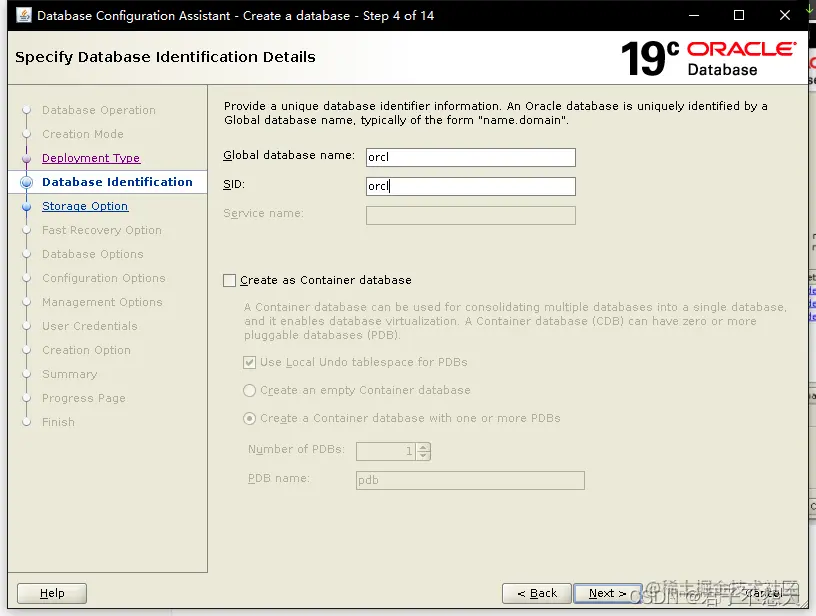Click Database Options step label
The height and width of the screenshot is (616, 816).
tap(93, 254)
